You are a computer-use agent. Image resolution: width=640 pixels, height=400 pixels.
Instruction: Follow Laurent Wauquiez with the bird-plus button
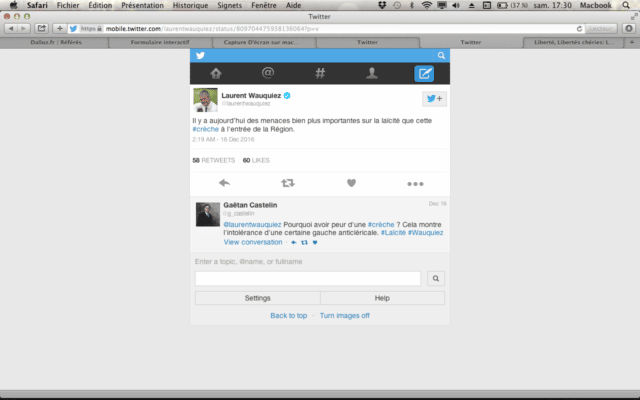coord(434,99)
